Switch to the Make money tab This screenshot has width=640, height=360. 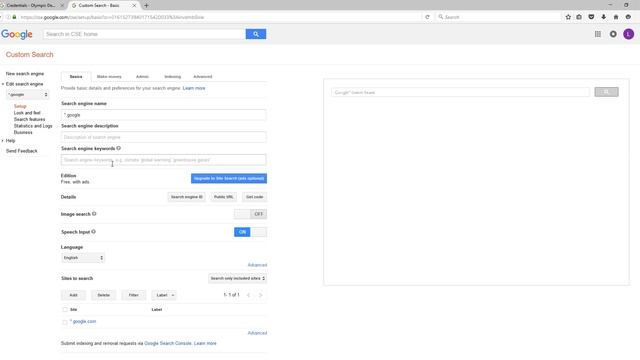pyautogui.click(x=109, y=77)
